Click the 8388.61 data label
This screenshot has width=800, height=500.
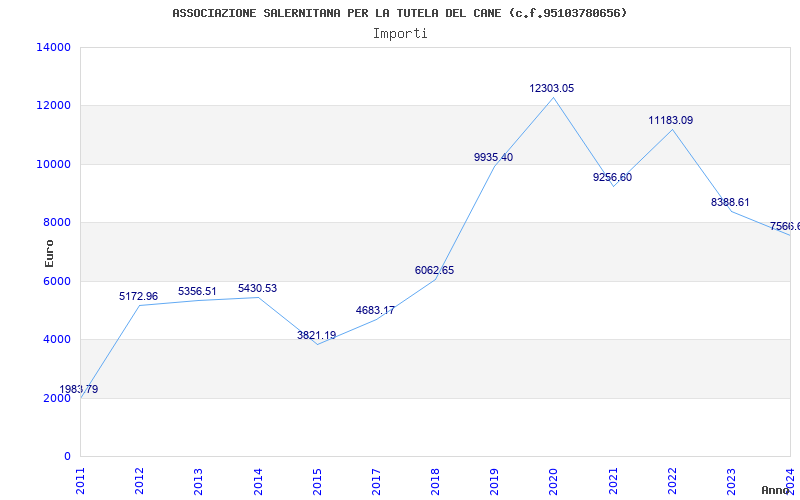[x=730, y=203]
